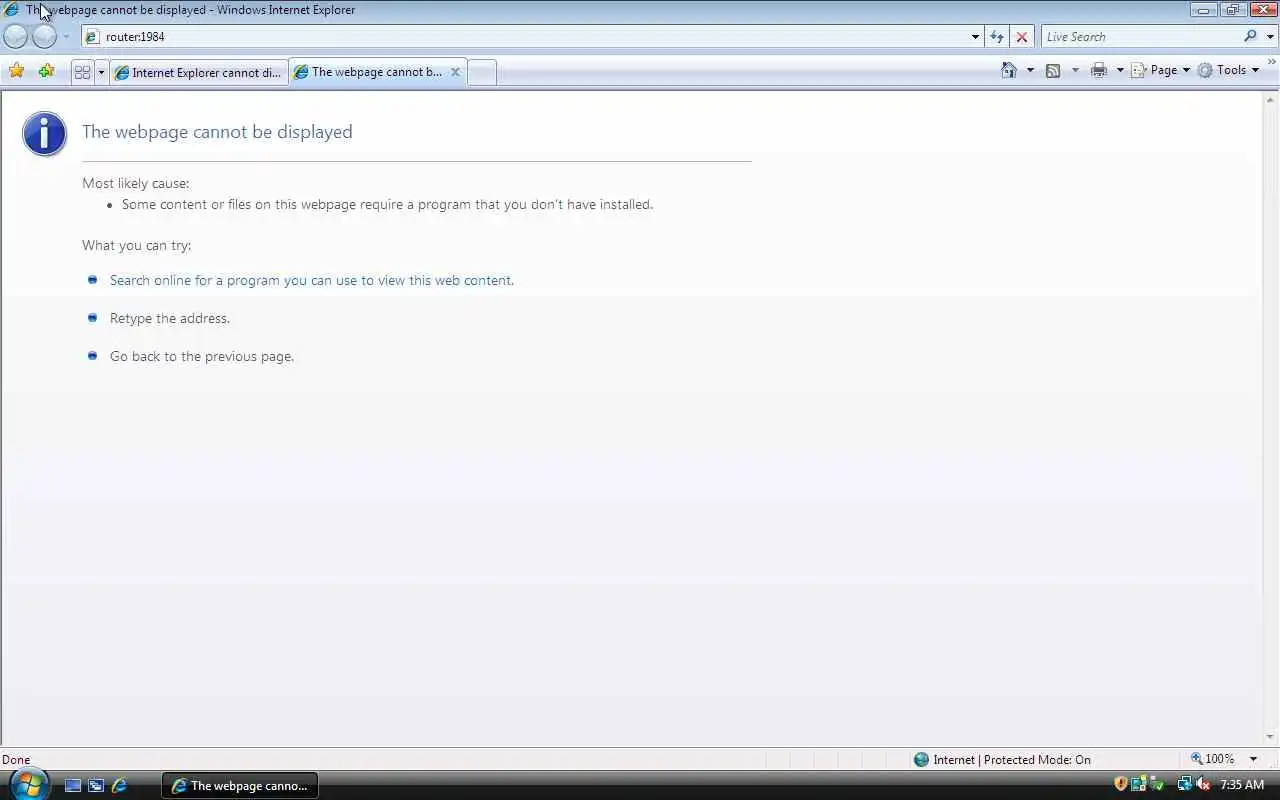This screenshot has height=800, width=1280.
Task: Click the RSS Feeds icon
Action: (x=1053, y=70)
